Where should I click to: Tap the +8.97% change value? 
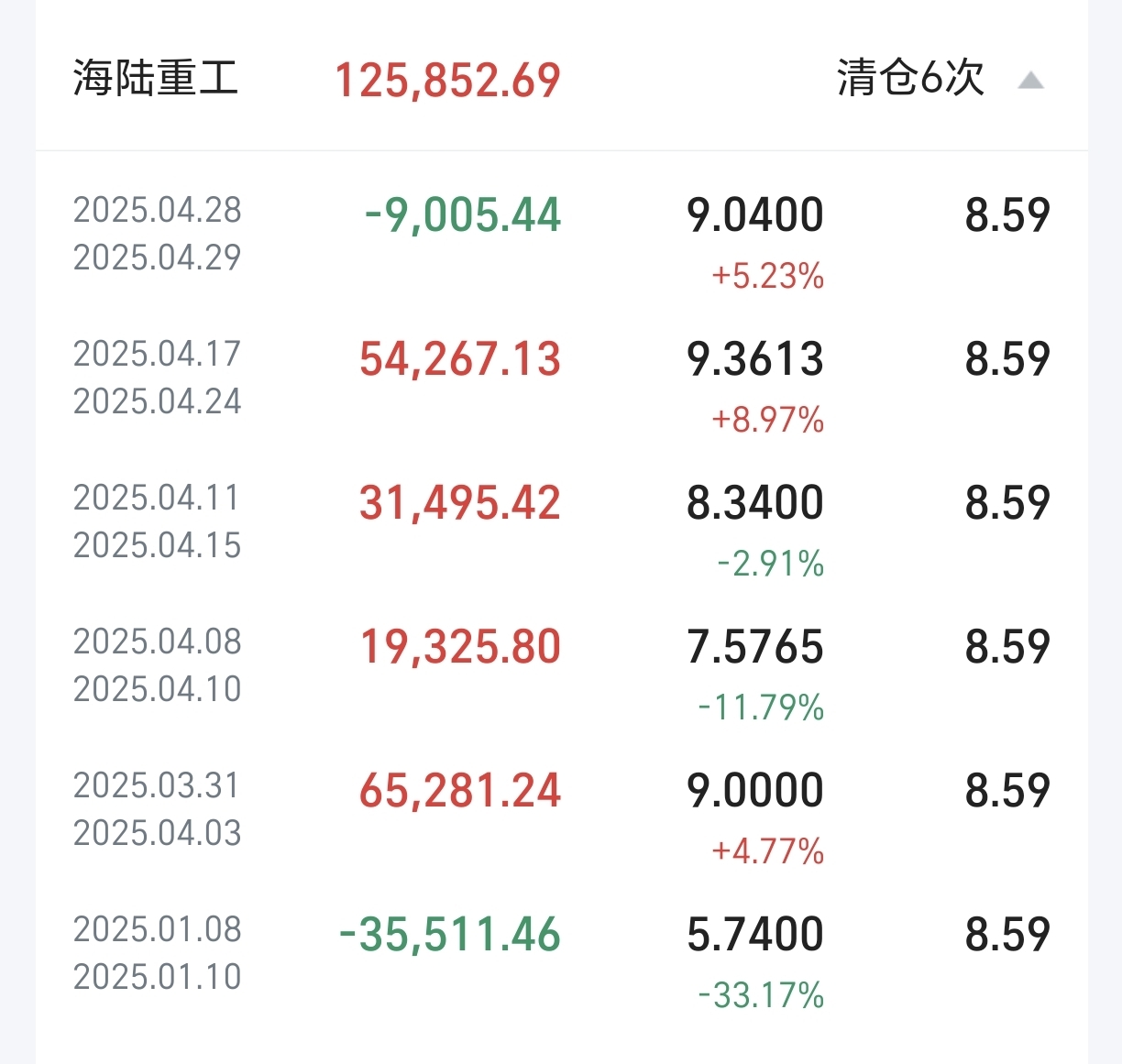tap(768, 420)
